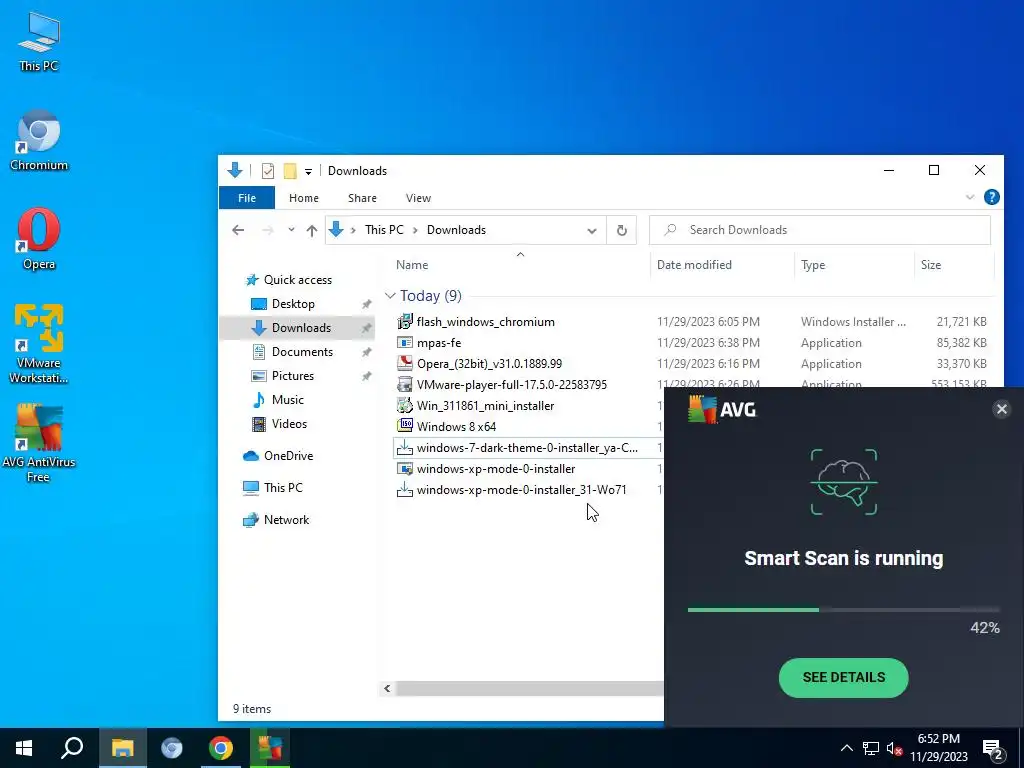Select Desktop in navigation pane
This screenshot has width=1024, height=768.
(293, 304)
